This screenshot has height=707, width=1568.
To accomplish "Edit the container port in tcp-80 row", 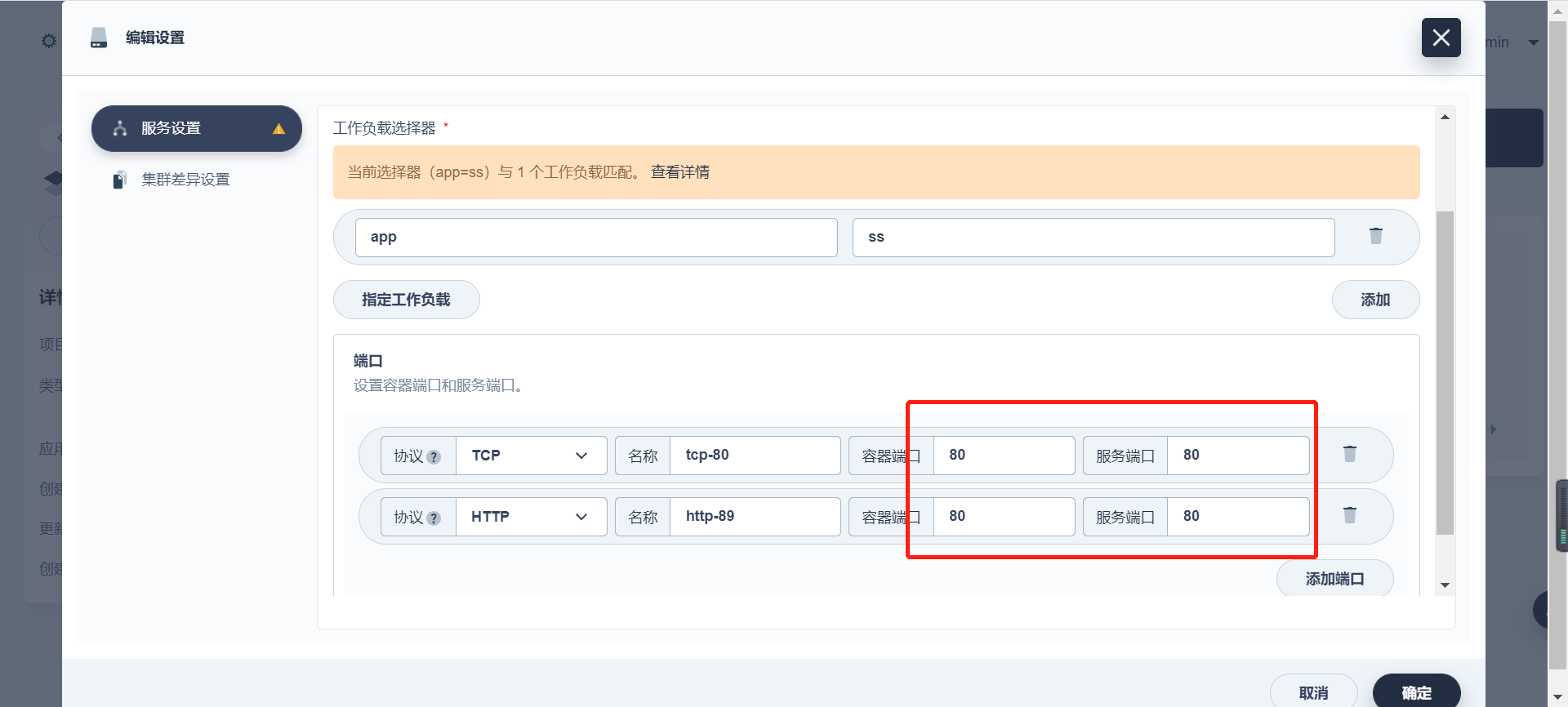I will [x=1004, y=456].
